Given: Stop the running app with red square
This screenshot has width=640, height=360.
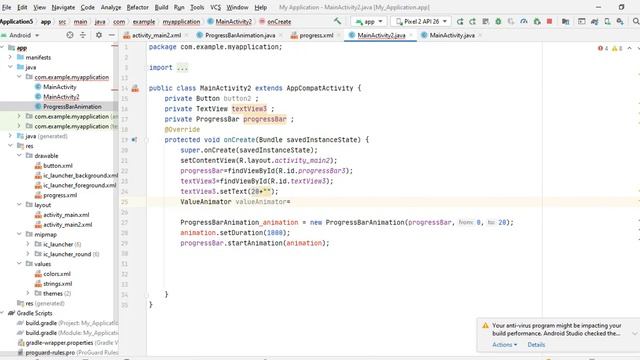Looking at the screenshot, I should point(549,21).
